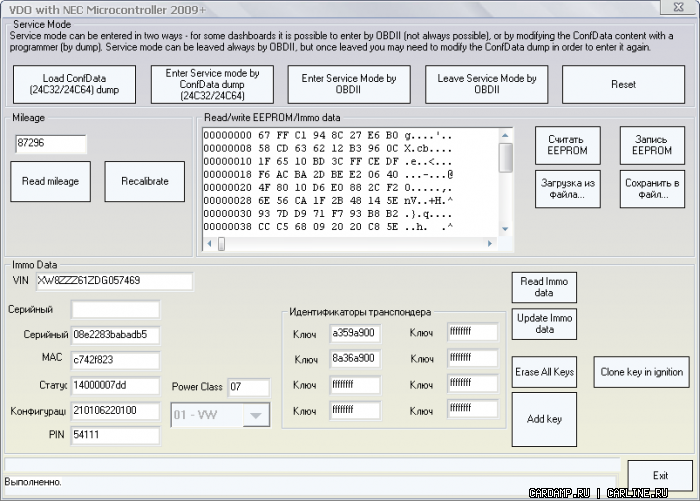This screenshot has width=700, height=501.
Task: Click the Erase All Keys button
Action: [x=544, y=372]
